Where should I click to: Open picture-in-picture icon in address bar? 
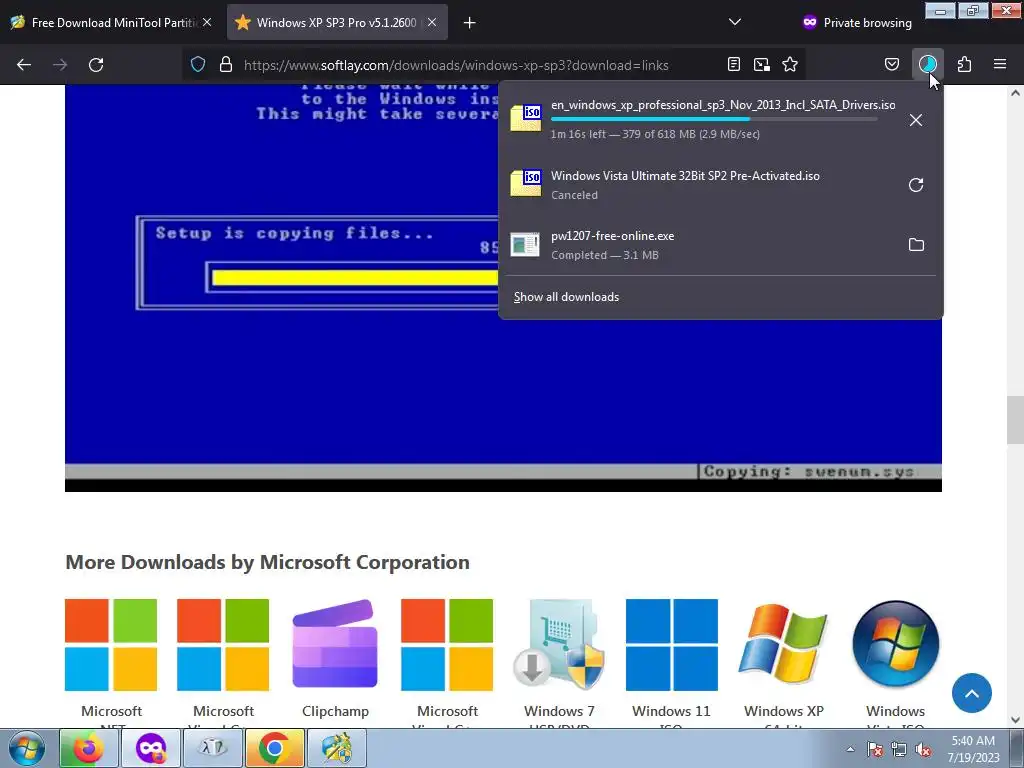(761, 65)
